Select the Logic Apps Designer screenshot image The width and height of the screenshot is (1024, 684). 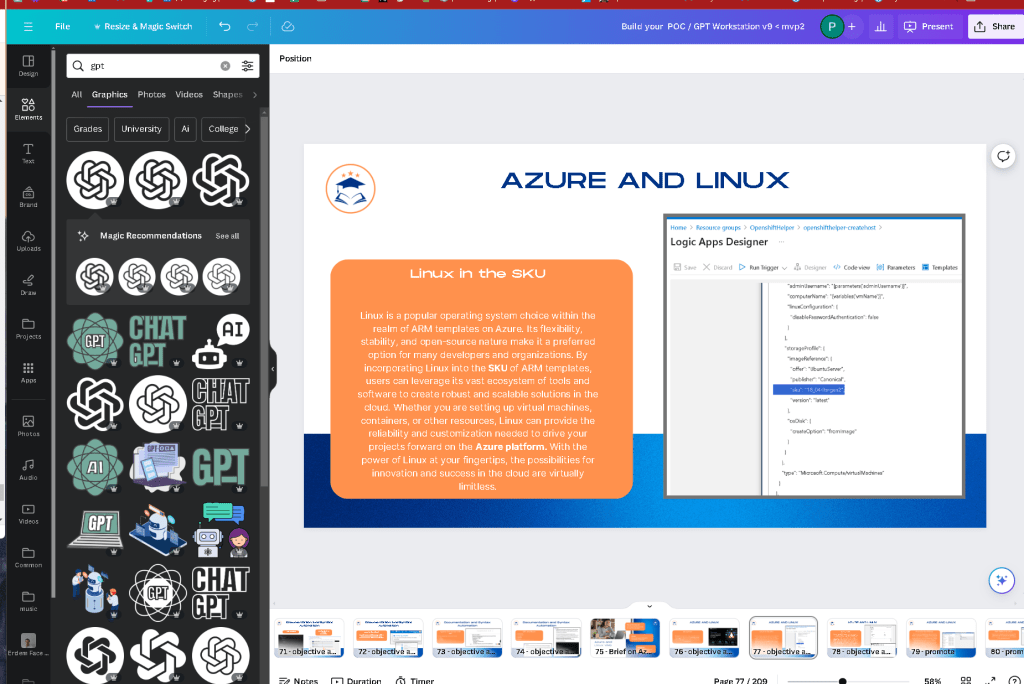[x=814, y=356]
